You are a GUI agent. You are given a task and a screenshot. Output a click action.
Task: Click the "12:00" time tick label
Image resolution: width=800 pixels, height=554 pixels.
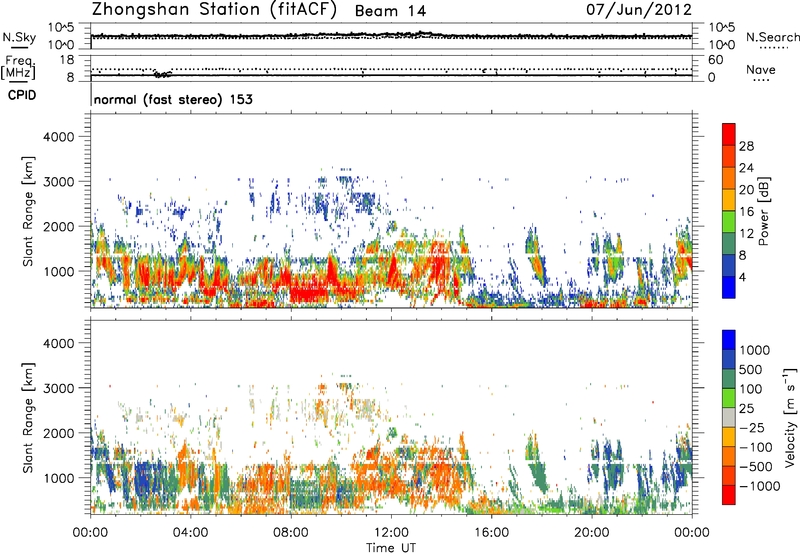click(x=391, y=533)
